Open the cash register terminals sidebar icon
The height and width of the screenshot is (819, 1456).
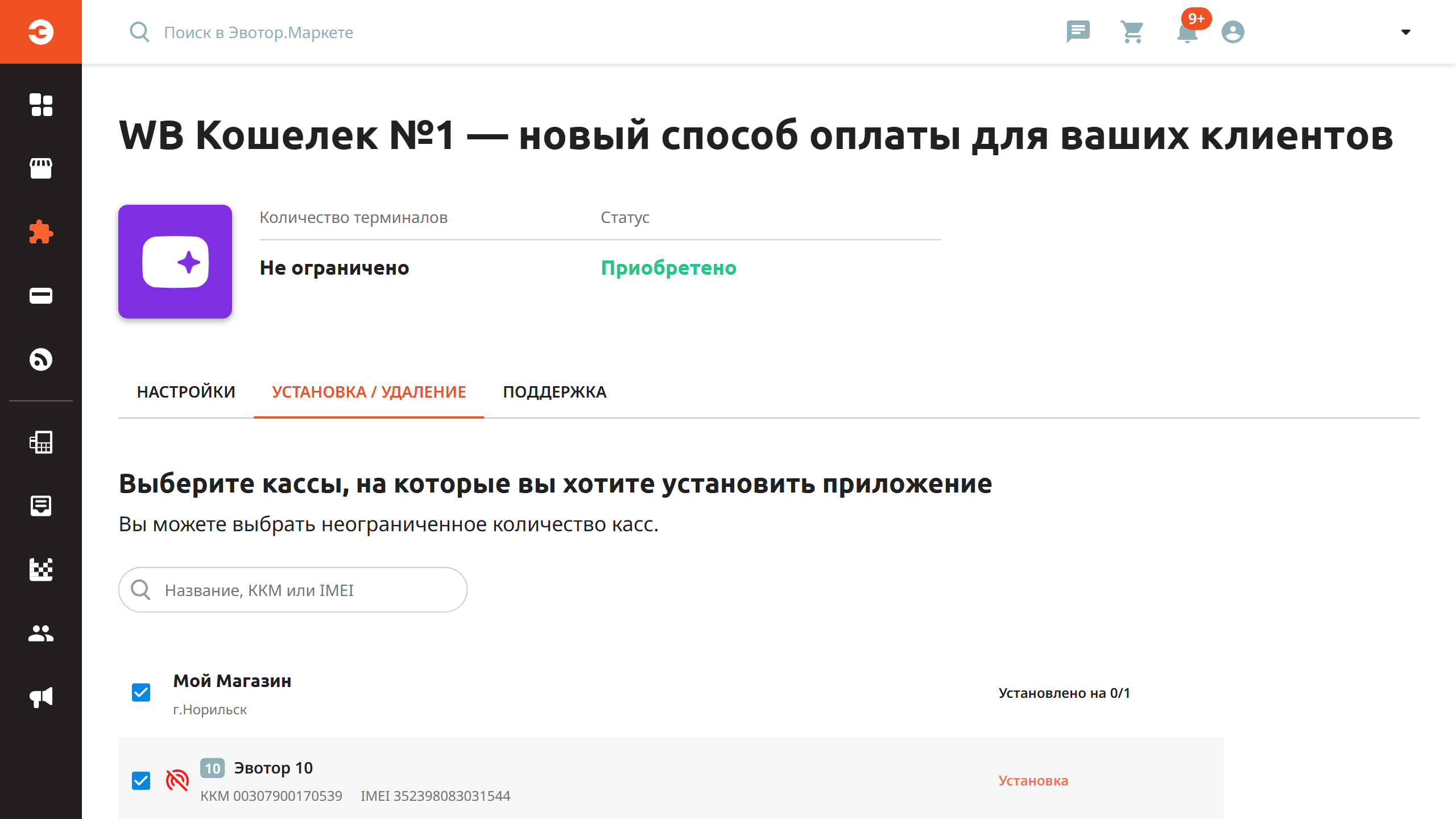41,442
